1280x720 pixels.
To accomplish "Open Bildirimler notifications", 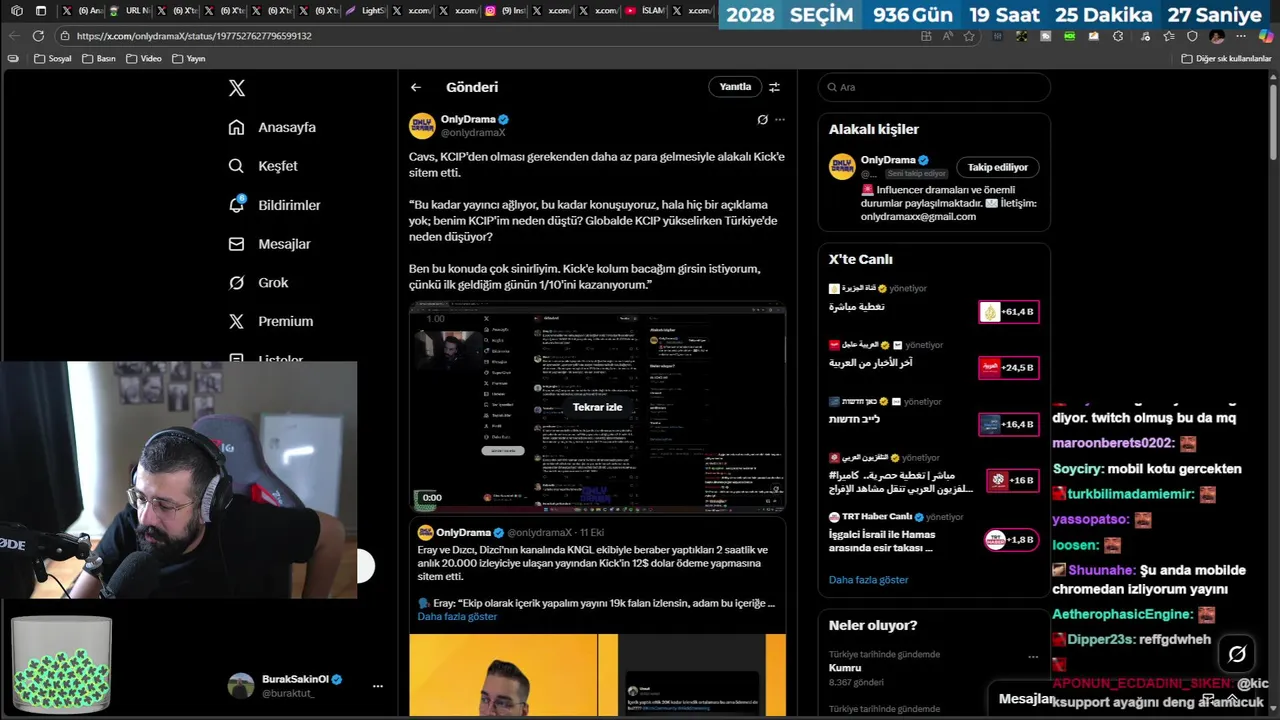I will pyautogui.click(x=274, y=205).
